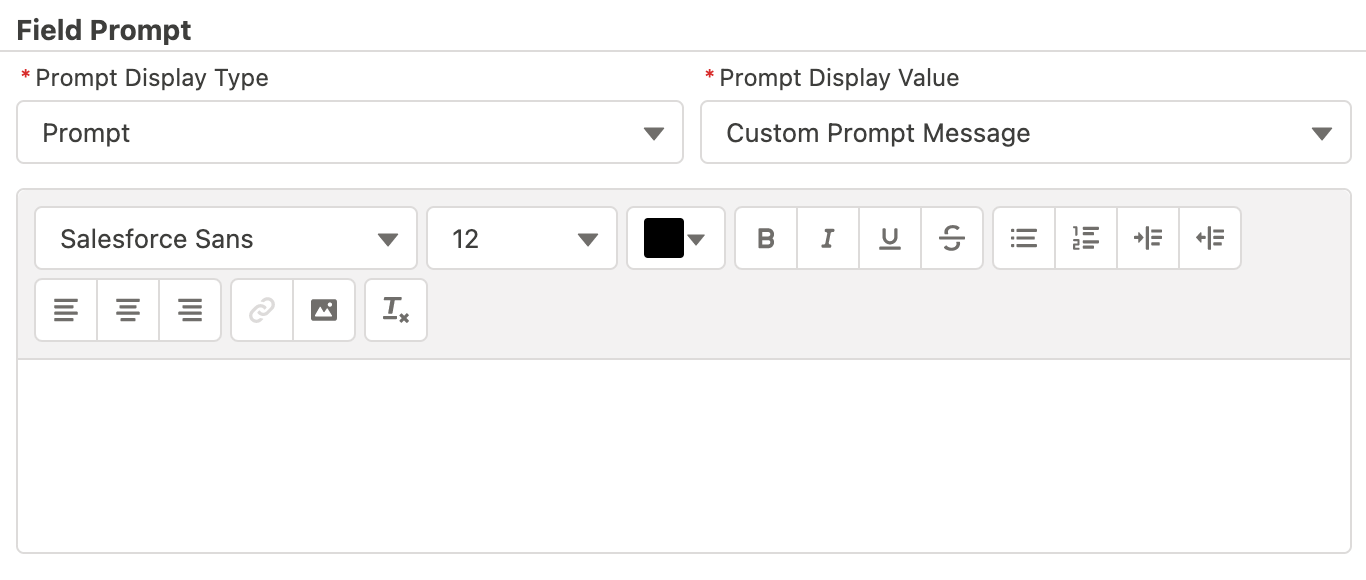Screen dimensions: 1366x580
Task: Apply strikethrough formatting
Action: coord(952,239)
